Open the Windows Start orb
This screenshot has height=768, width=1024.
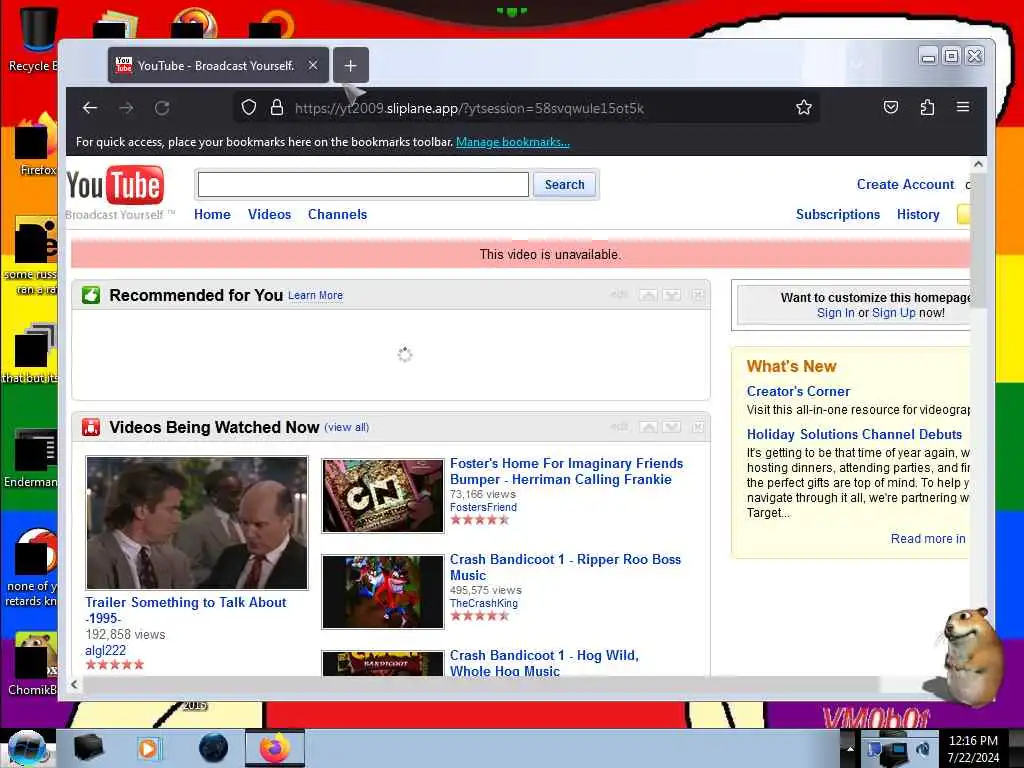[27, 748]
